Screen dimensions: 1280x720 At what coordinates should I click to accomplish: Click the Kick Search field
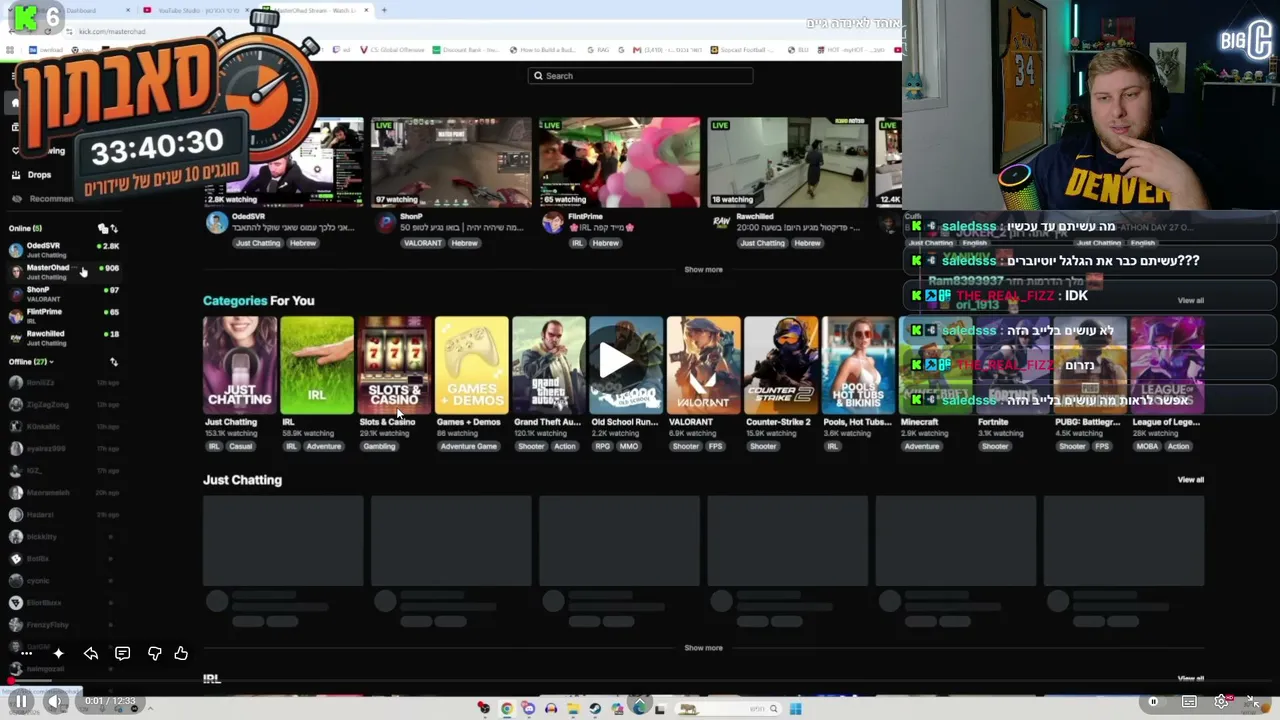[x=640, y=76]
